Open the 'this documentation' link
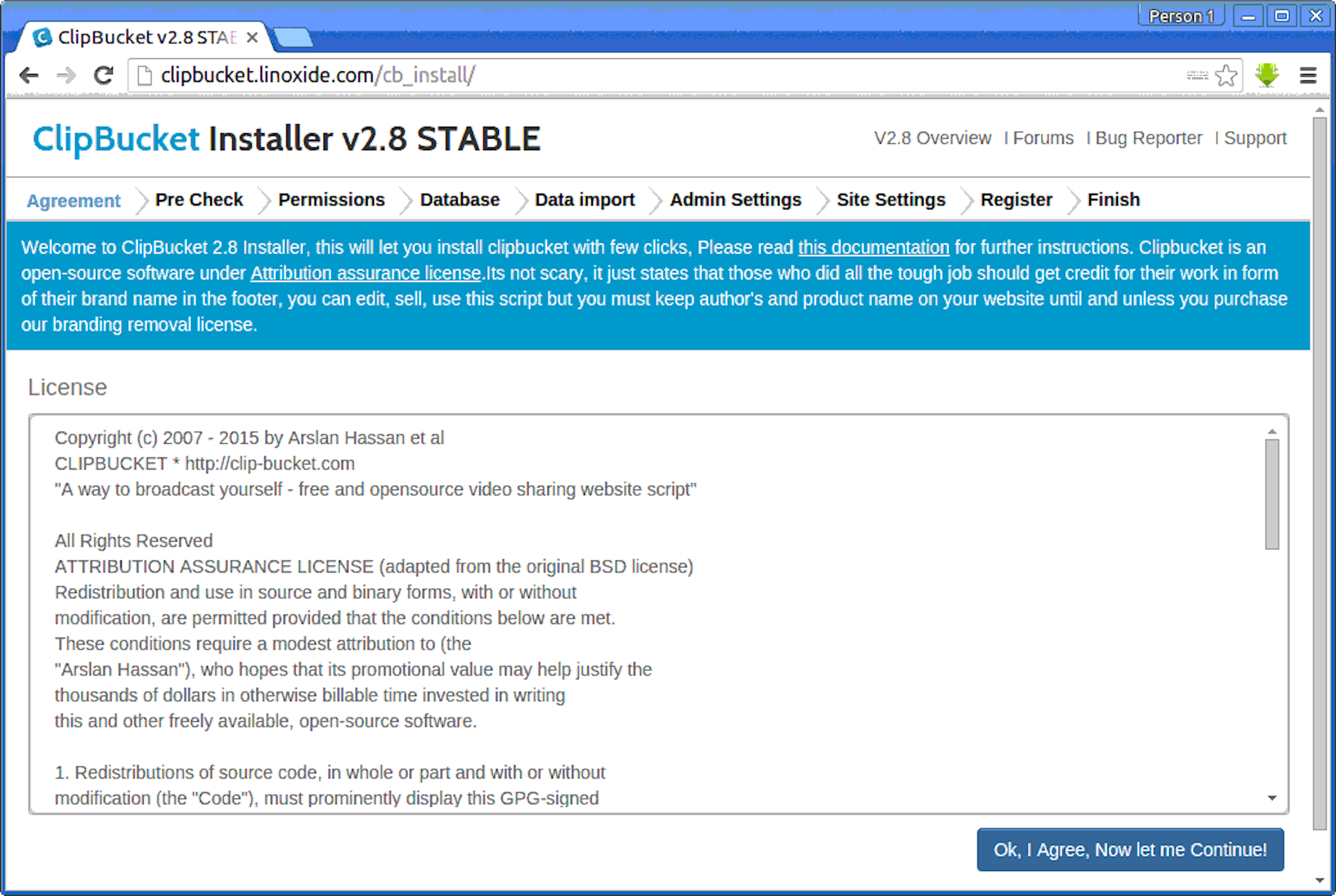The image size is (1336, 896). click(x=873, y=247)
